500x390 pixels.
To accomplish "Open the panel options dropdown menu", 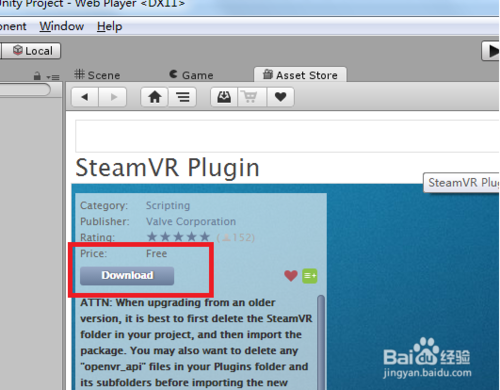I will point(53,77).
